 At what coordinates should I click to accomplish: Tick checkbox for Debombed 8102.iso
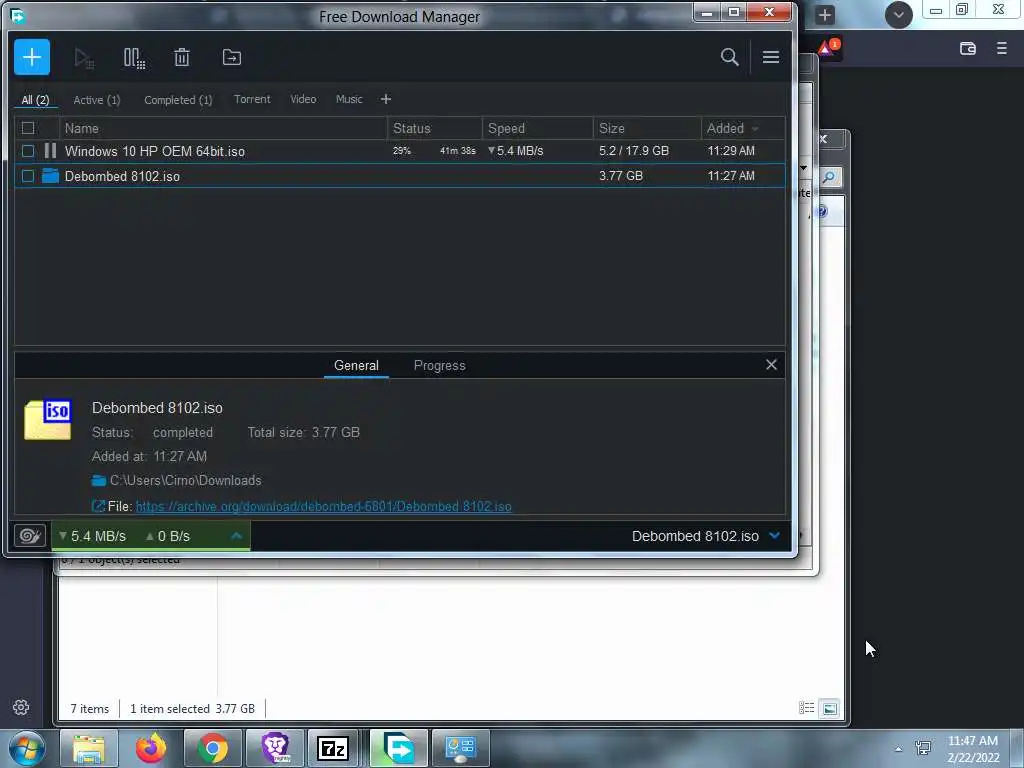coord(28,176)
